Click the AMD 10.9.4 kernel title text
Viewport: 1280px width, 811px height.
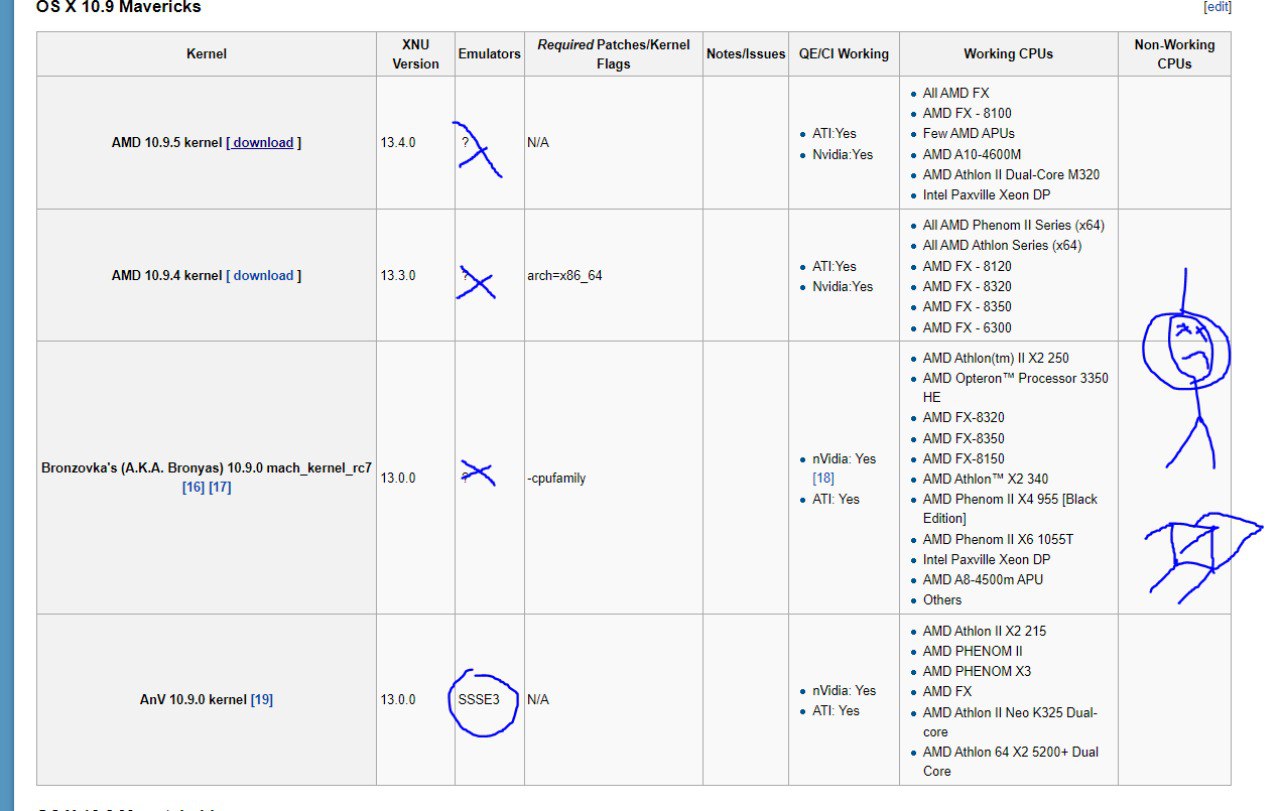point(167,275)
